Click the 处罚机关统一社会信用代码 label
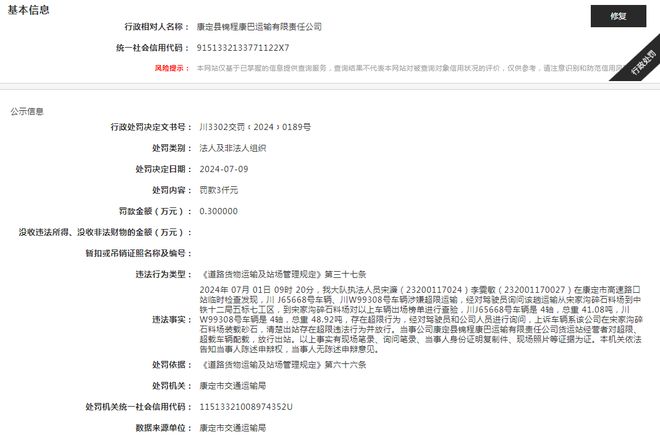Image resolution: width=660 pixels, height=437 pixels. [x=138, y=407]
